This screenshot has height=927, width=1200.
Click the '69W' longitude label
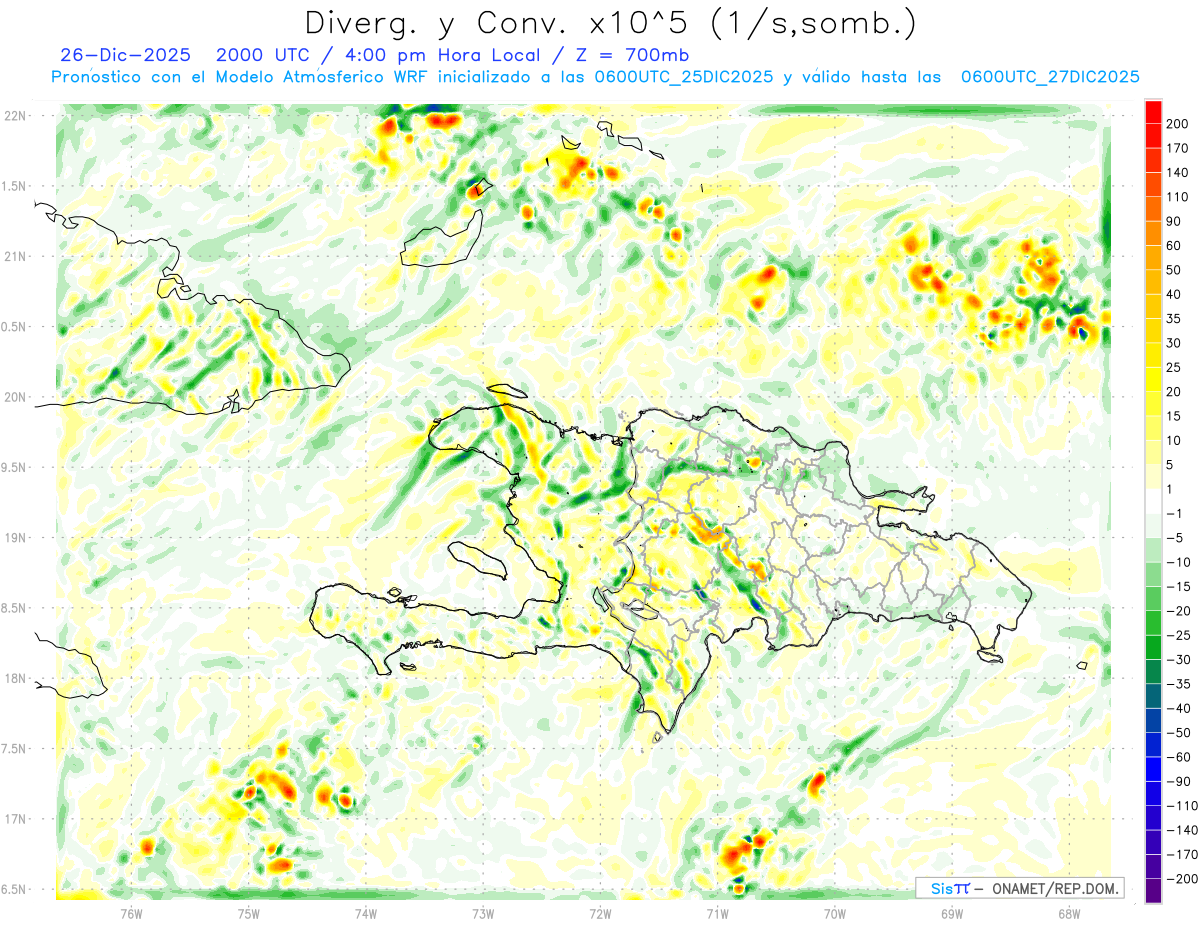coord(952,912)
